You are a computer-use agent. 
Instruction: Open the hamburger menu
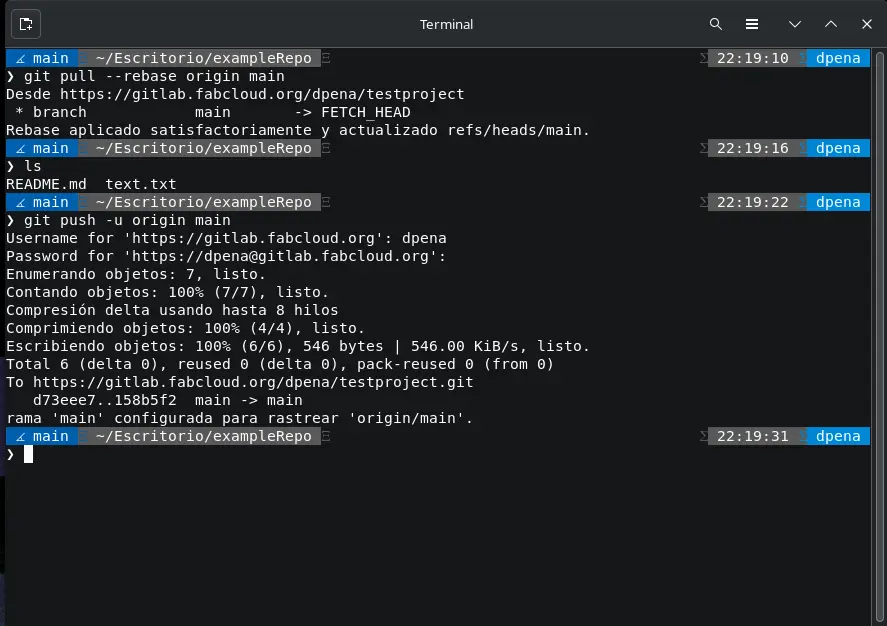[752, 24]
